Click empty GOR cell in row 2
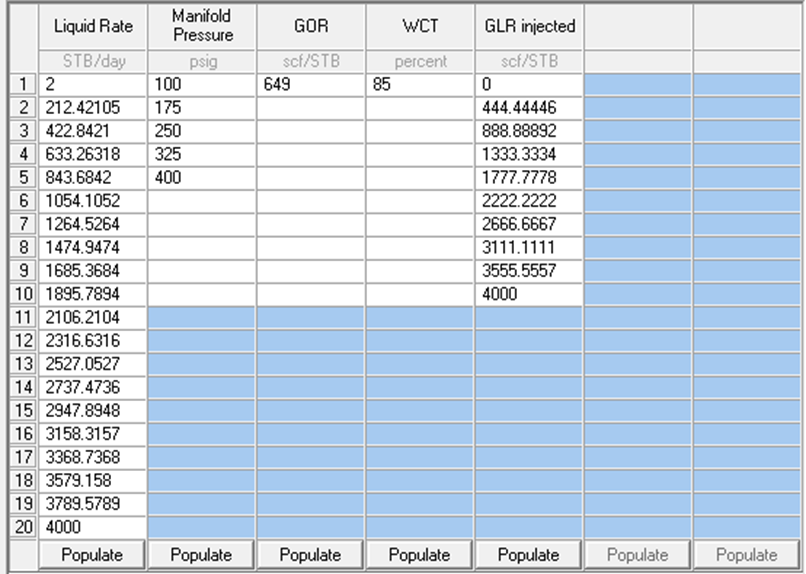The image size is (806, 574). point(310,107)
